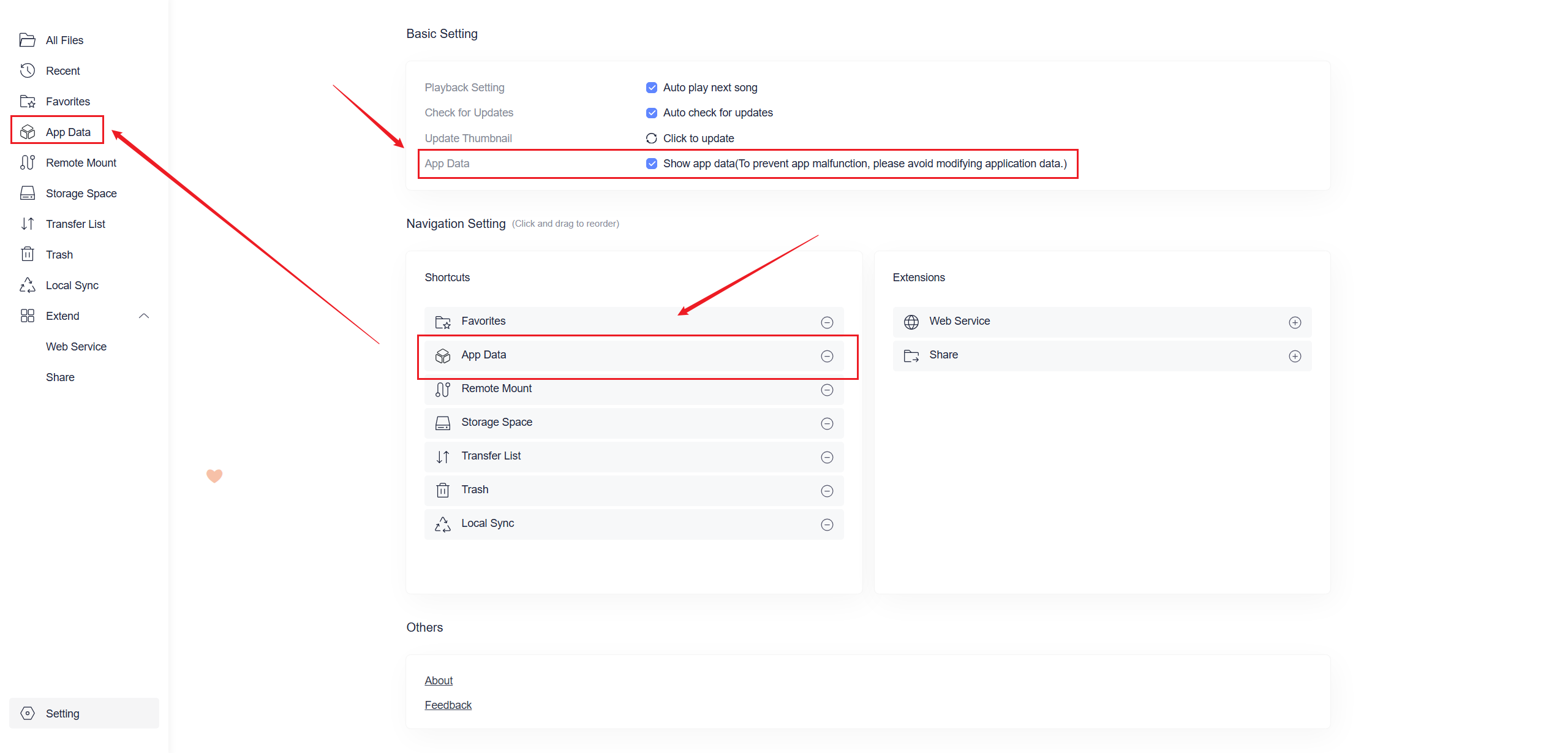This screenshot has height=753, width=1568.
Task: Remove Storage Space shortcut via minus icon
Action: pyautogui.click(x=827, y=423)
